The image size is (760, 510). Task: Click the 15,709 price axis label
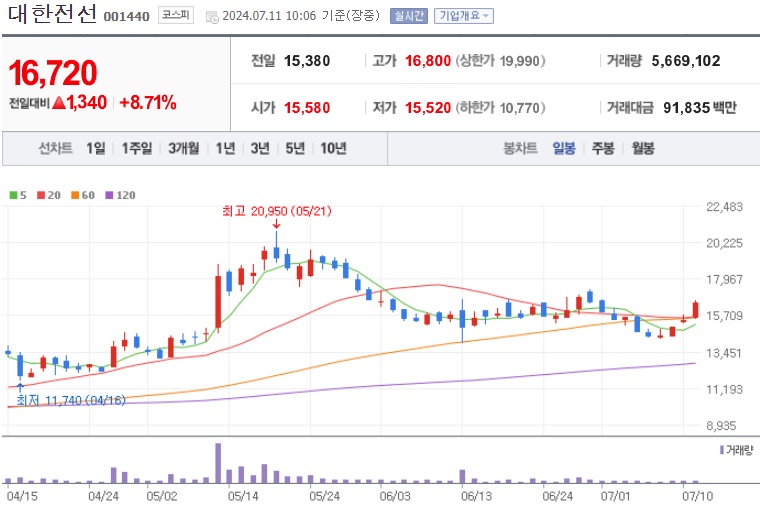(x=724, y=316)
